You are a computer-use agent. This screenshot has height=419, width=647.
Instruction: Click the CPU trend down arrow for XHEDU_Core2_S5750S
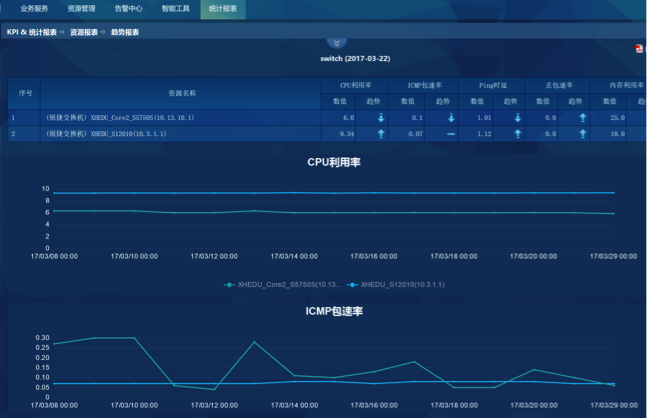(x=381, y=117)
